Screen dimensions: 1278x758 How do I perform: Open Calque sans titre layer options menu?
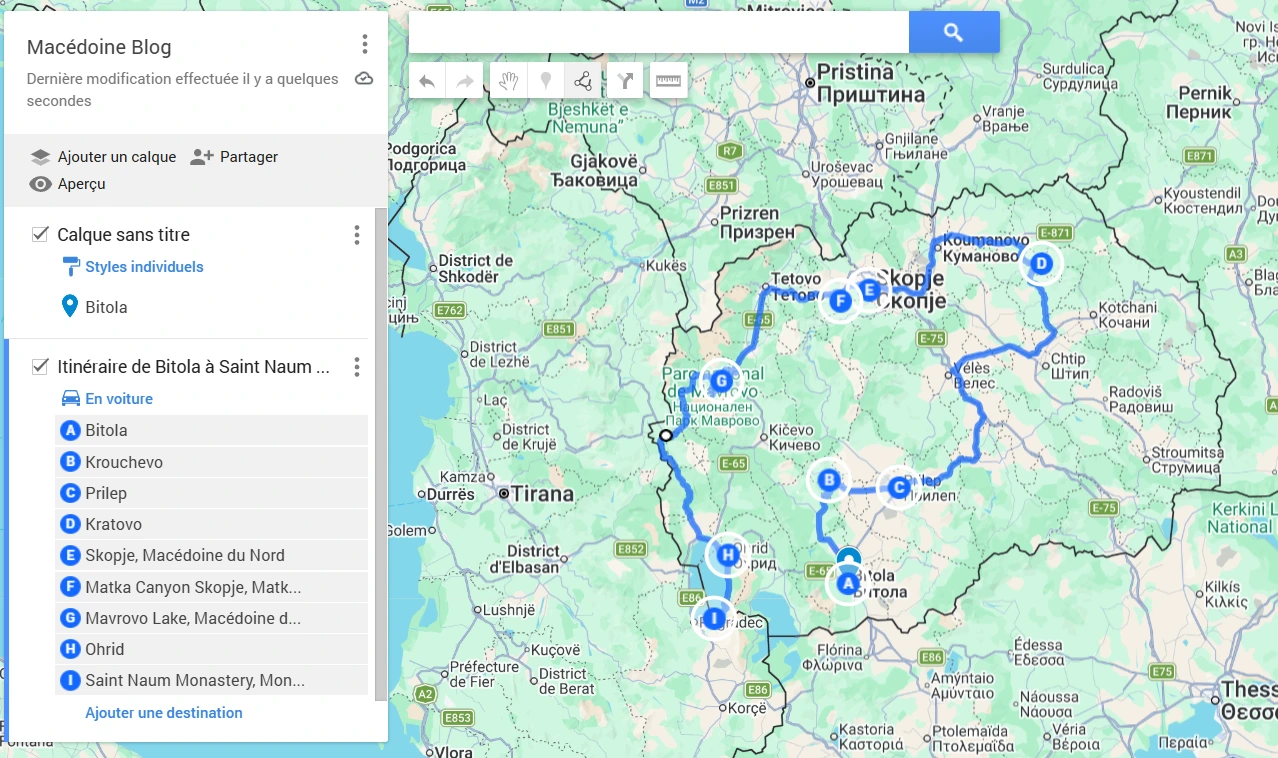[x=356, y=235]
